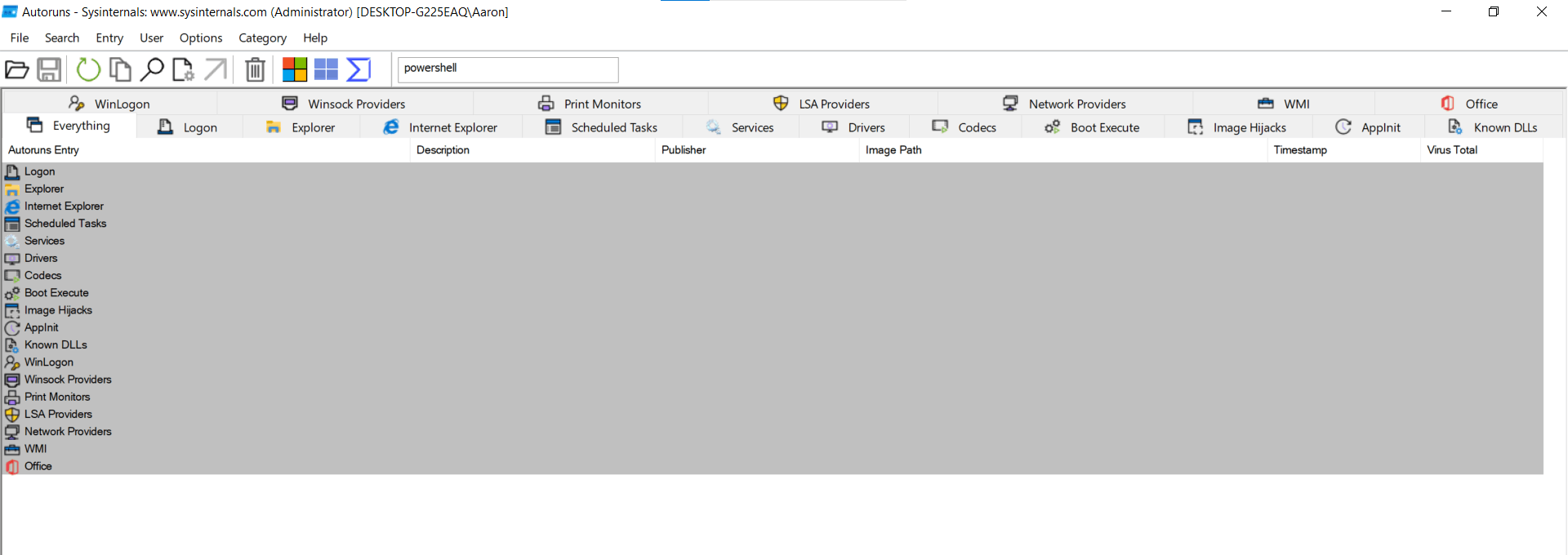Switch to the Image Hijacks tab
Screen dimensions: 1568x555
pyautogui.click(x=1237, y=127)
